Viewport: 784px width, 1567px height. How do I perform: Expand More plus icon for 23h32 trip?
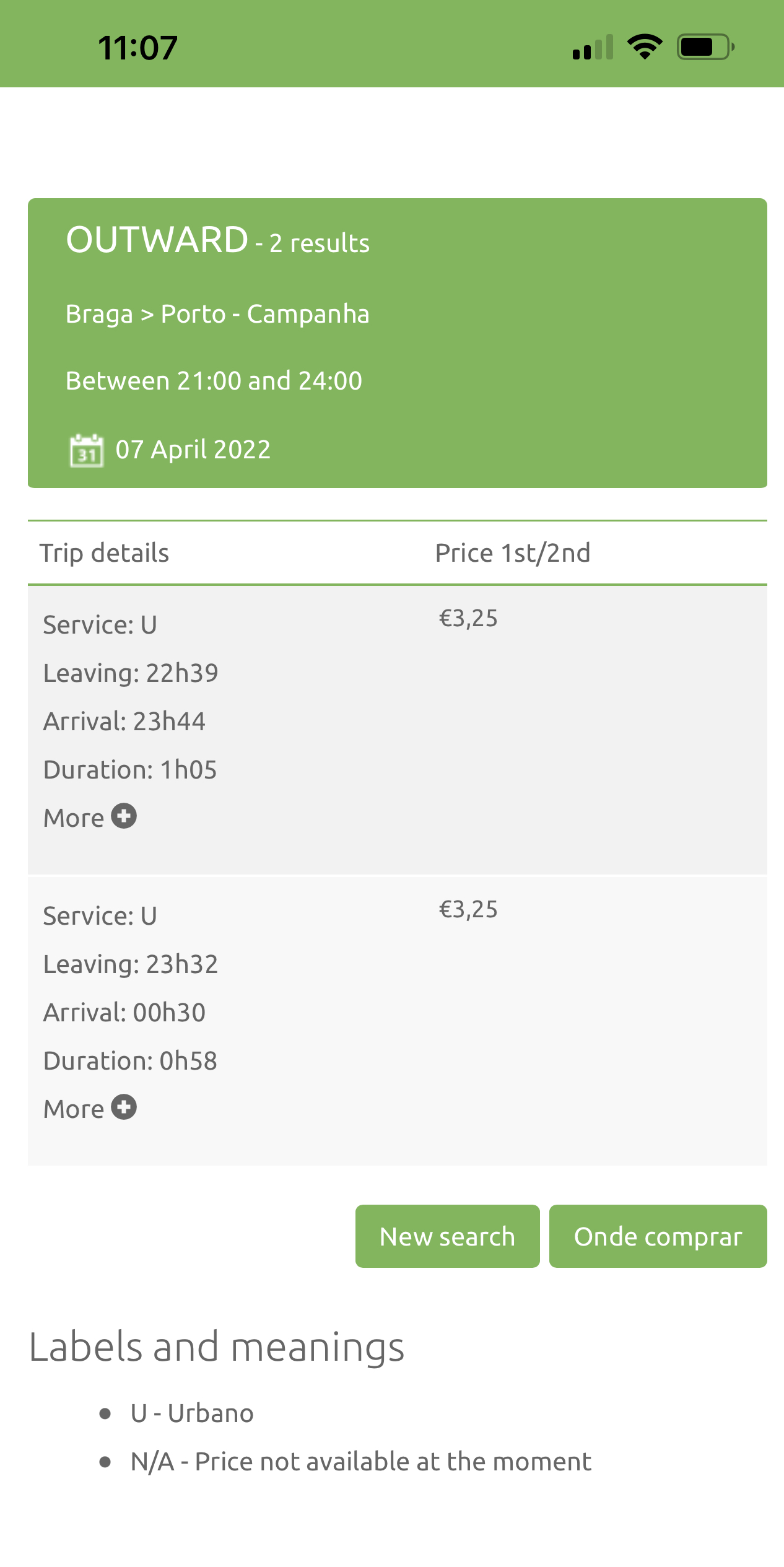[x=124, y=1107]
